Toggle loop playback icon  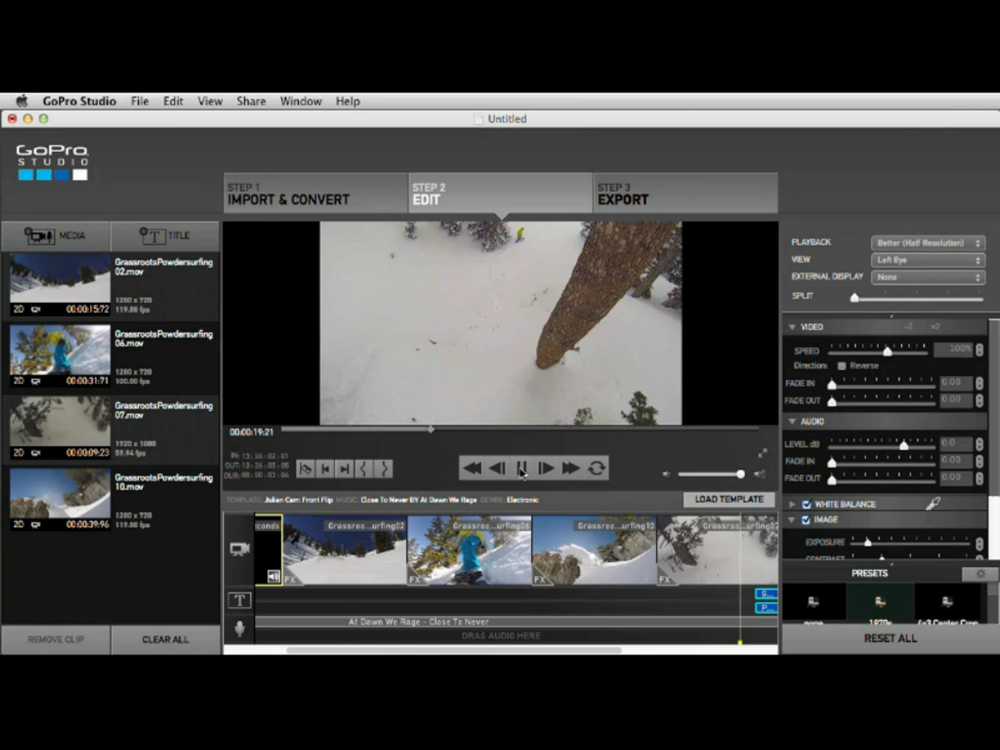tap(596, 468)
